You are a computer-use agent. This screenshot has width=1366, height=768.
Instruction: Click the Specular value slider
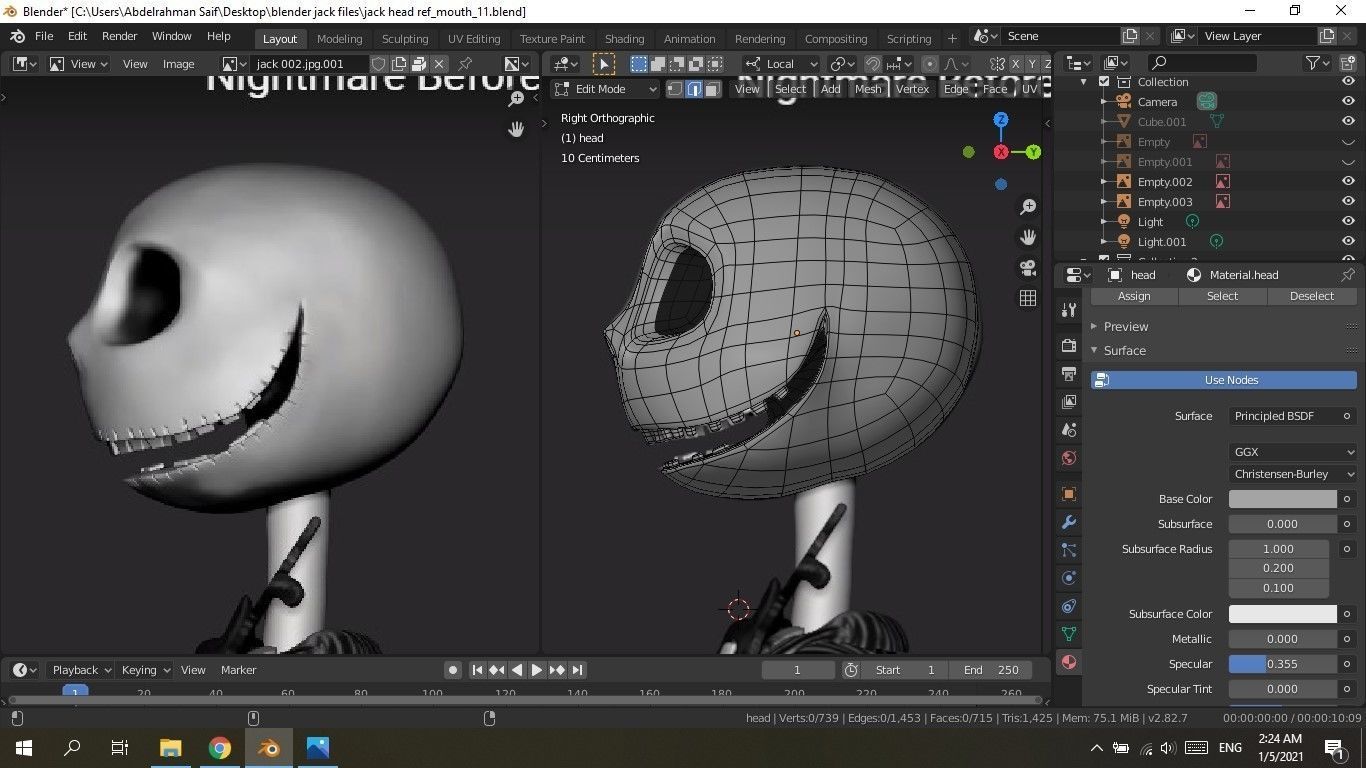click(x=1283, y=664)
